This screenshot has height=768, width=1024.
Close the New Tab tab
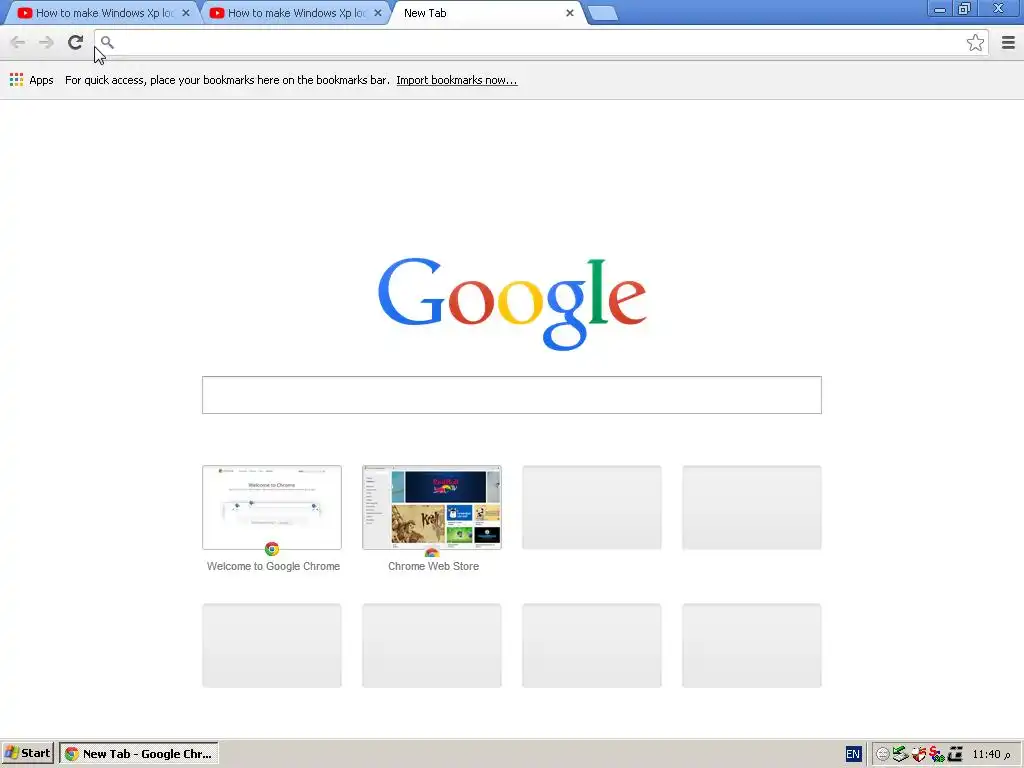[569, 13]
